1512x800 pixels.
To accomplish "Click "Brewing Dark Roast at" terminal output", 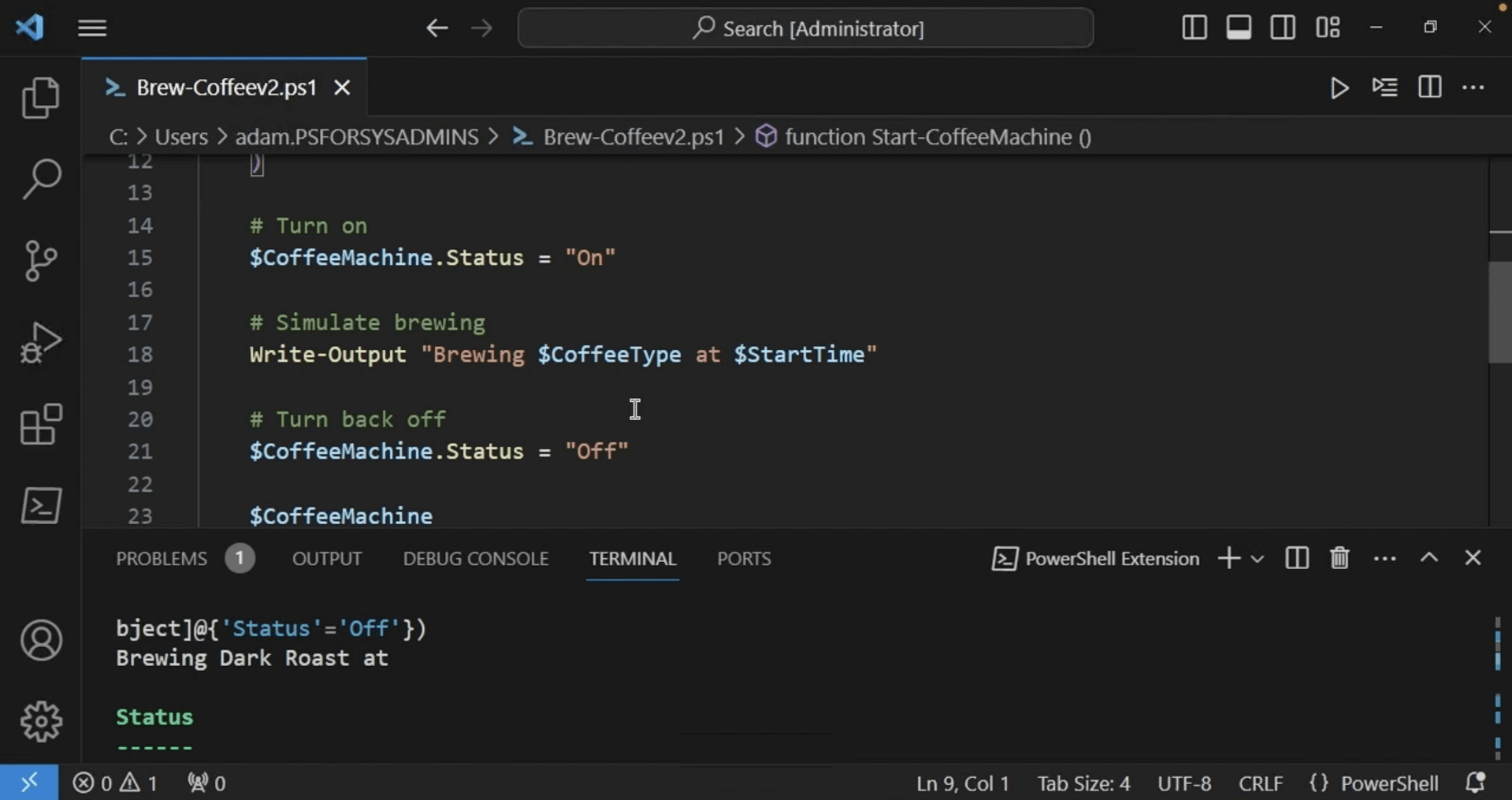I will click(x=252, y=658).
